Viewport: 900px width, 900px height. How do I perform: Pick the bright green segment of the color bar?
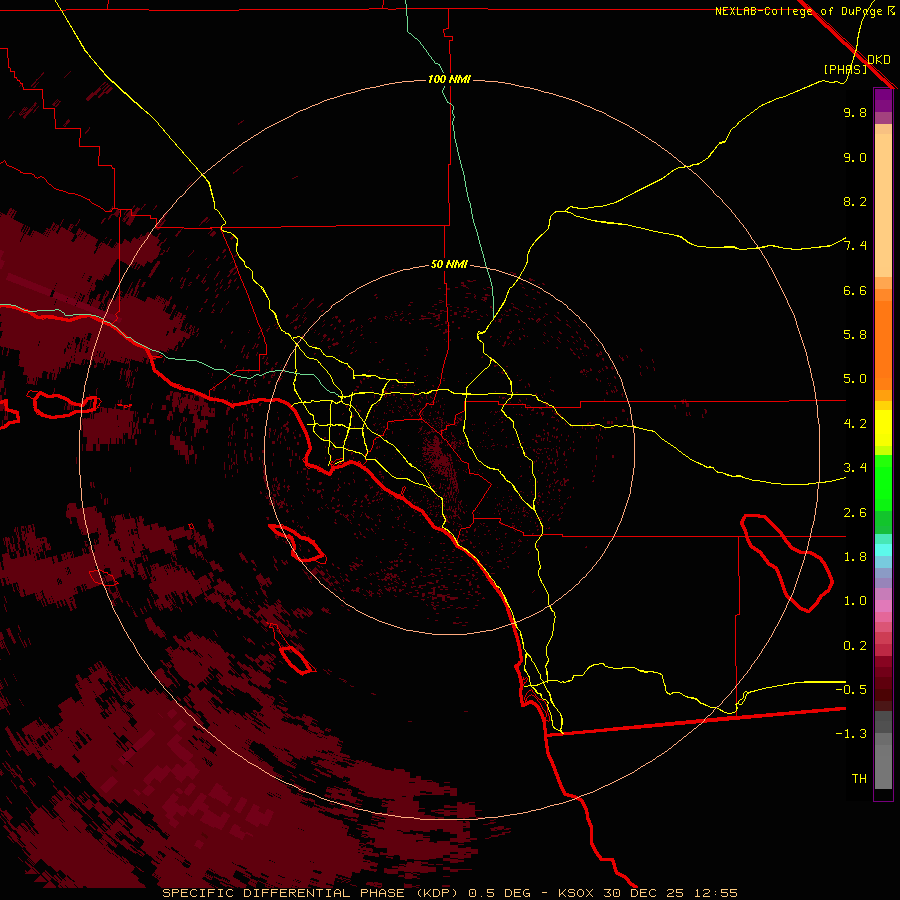tap(883, 482)
